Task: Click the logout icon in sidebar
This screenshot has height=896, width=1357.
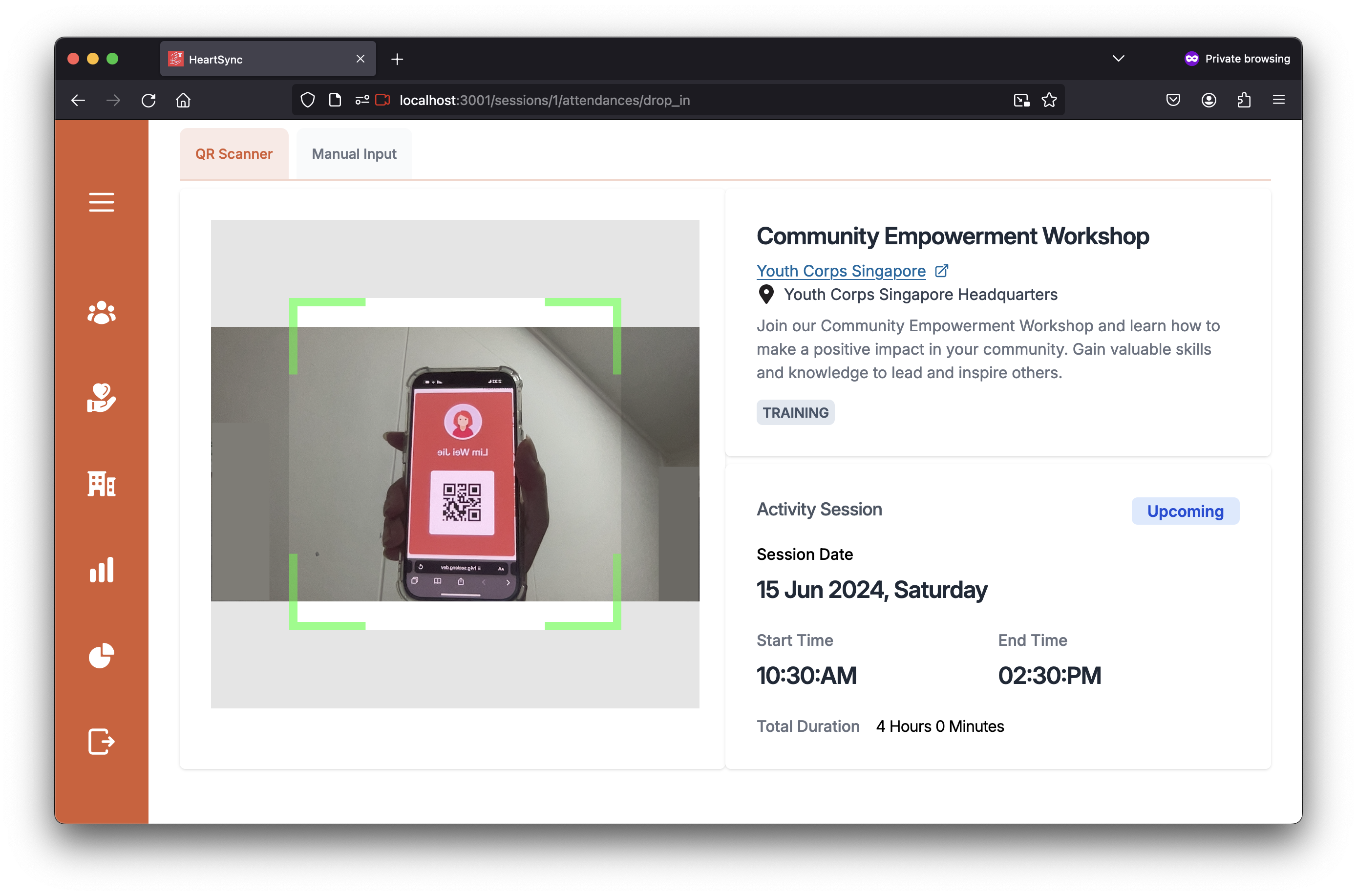Action: (101, 741)
